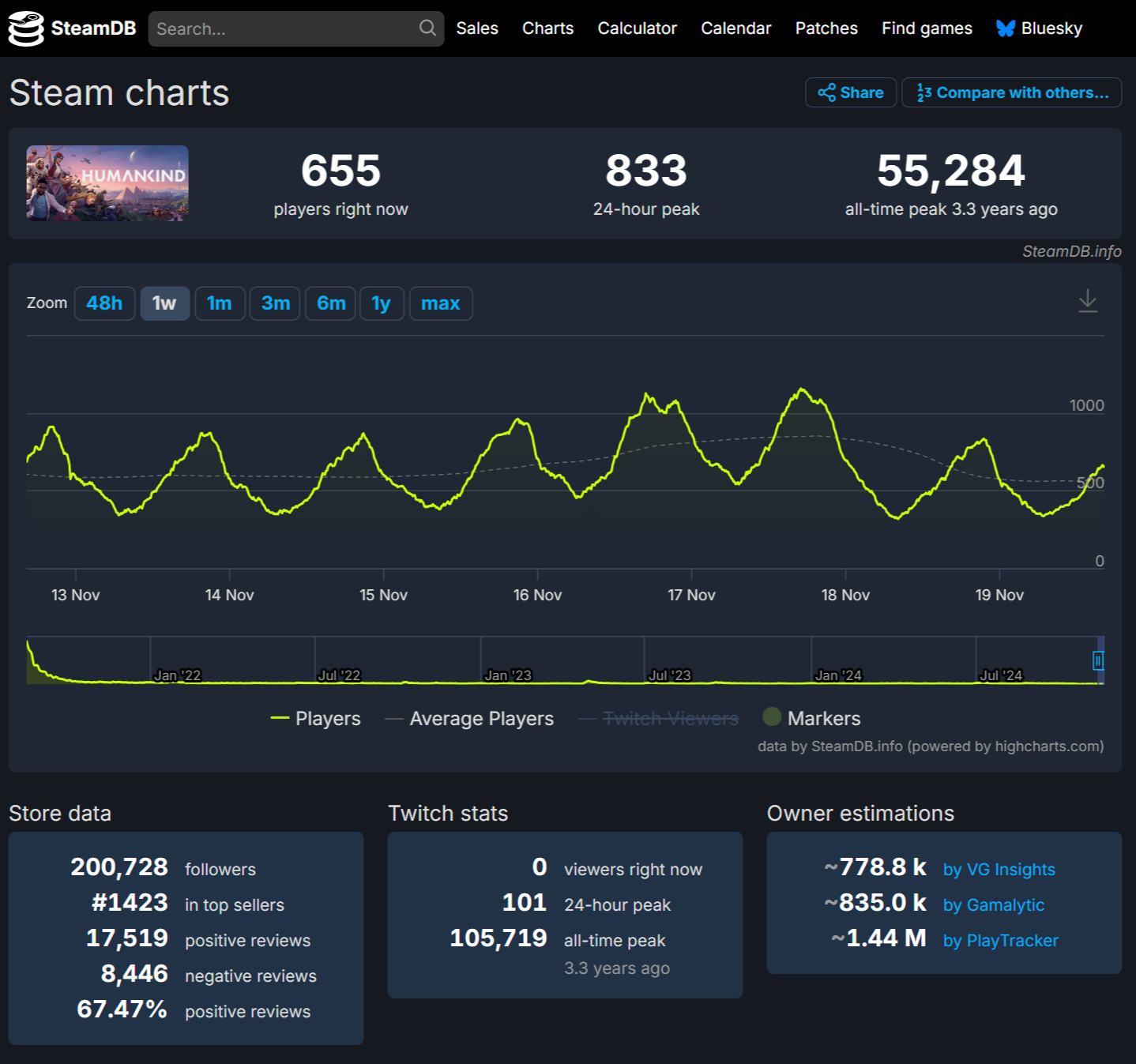Click Compare with others button

(1012, 92)
